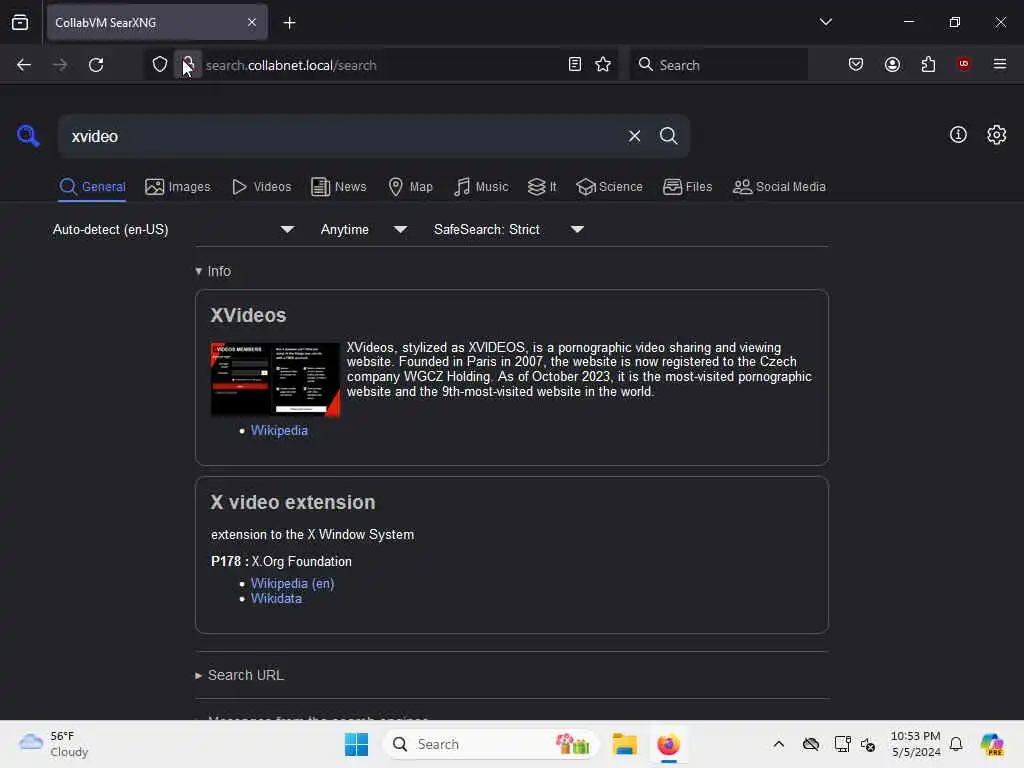Toggle reader view icon in address bar
Viewport: 1024px width, 768px height.
tap(575, 65)
